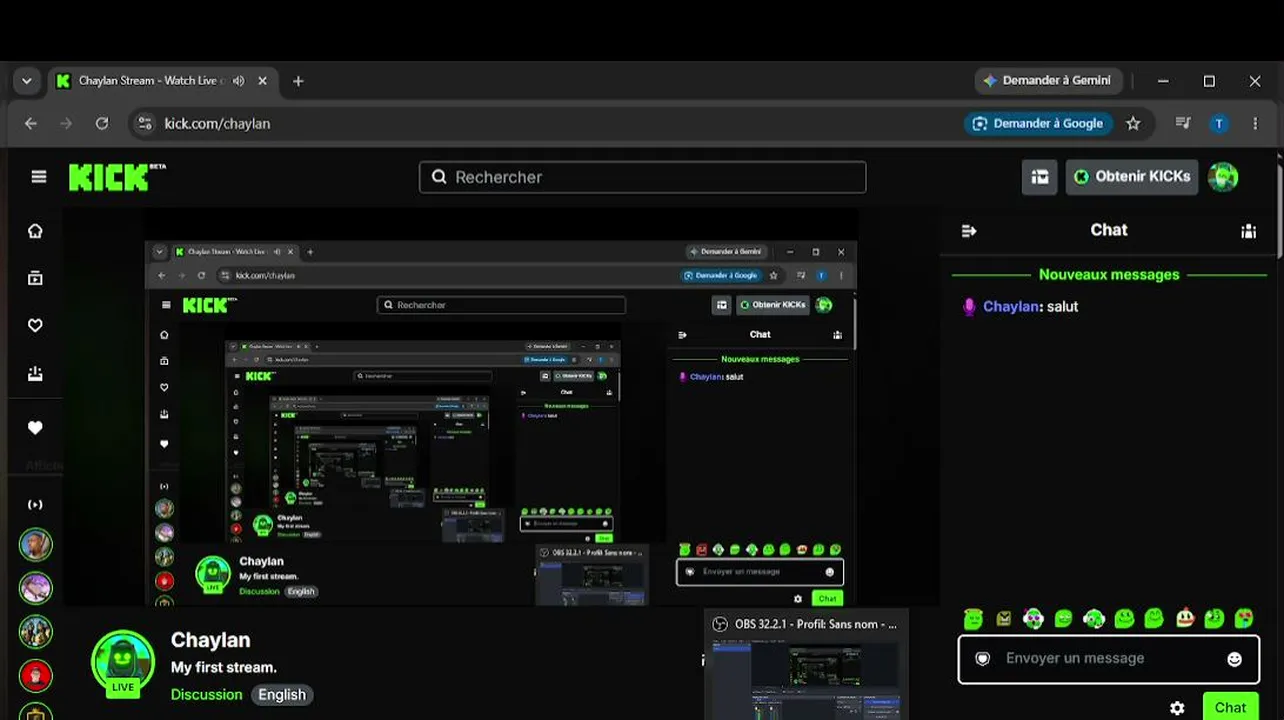Click the Demander à Google lens button
1284x720 pixels.
pyautogui.click(x=1038, y=123)
